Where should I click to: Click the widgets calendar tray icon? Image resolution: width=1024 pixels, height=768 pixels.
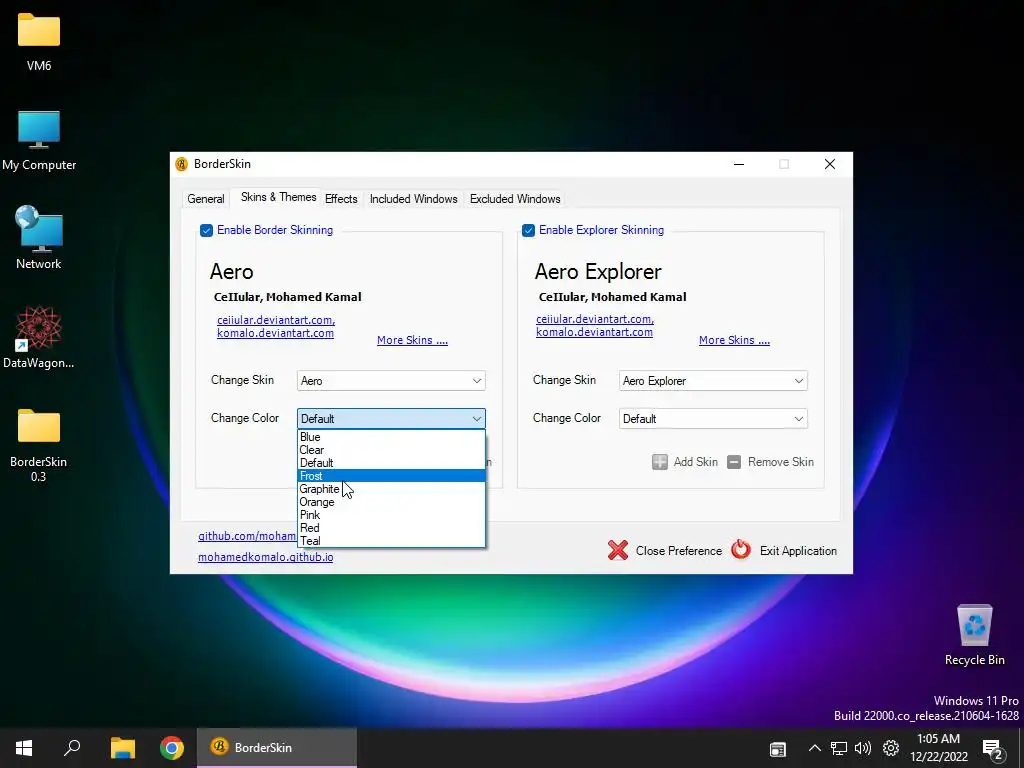(x=777, y=749)
